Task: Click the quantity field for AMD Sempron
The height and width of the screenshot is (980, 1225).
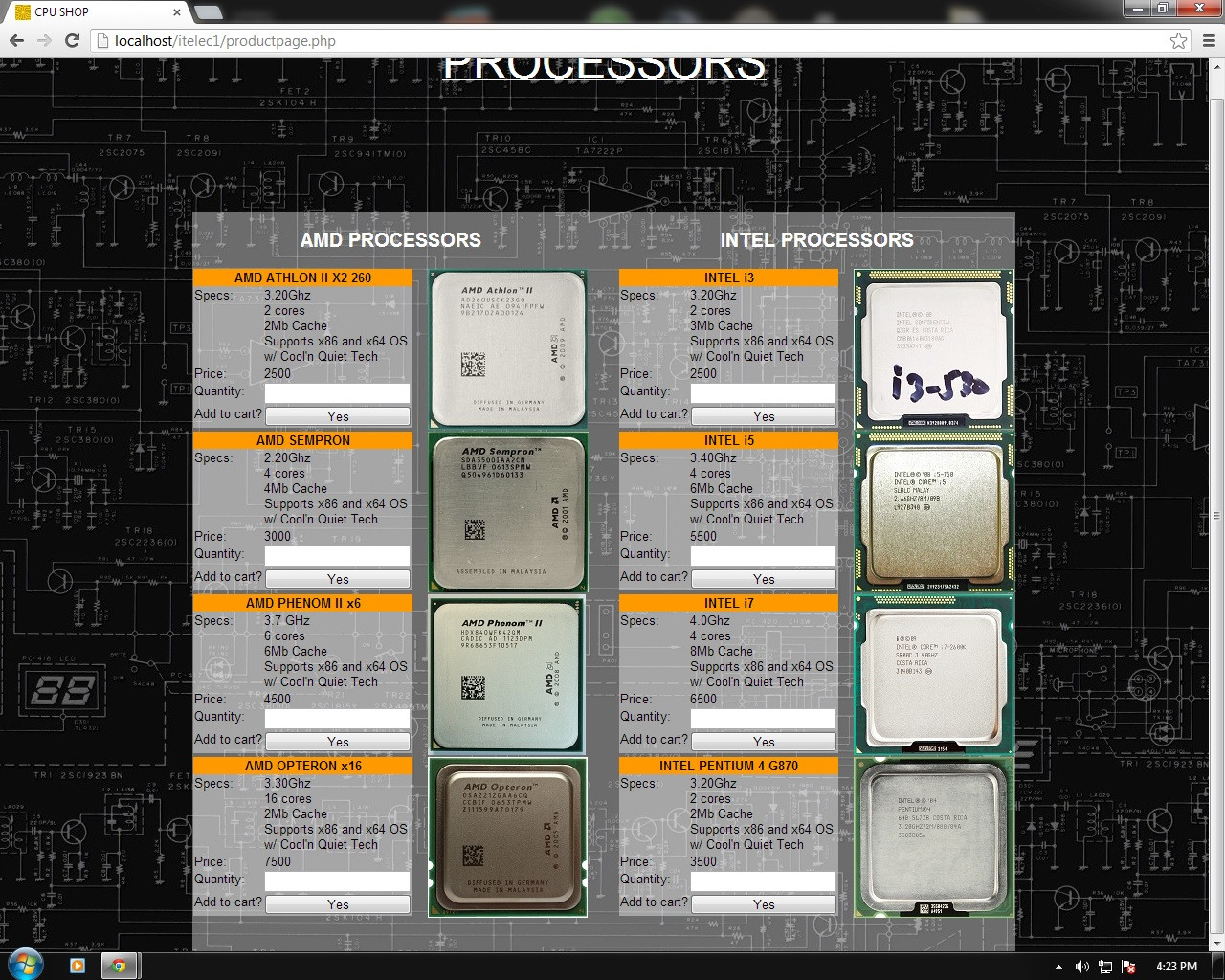Action: pos(337,556)
